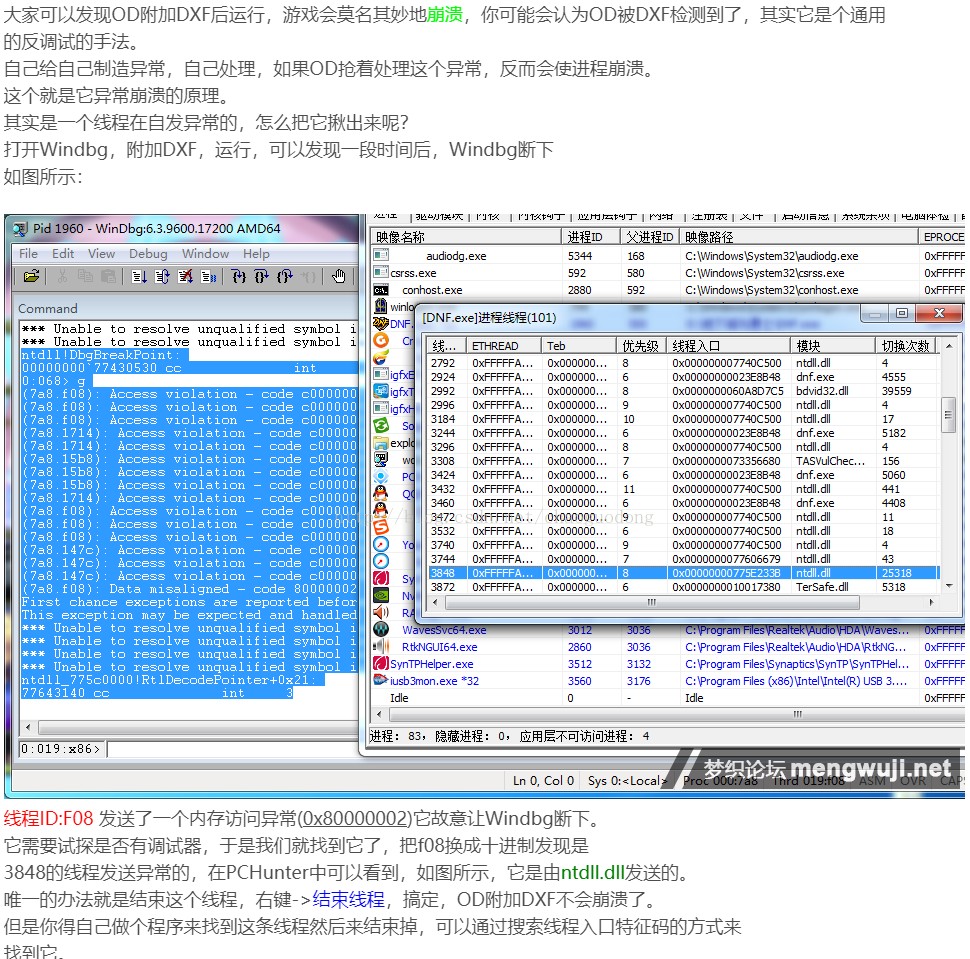Viewport: 970px width, 959px height.
Task: Click the greyed Paste icon in WinDbg toolbar
Action: 108,277
